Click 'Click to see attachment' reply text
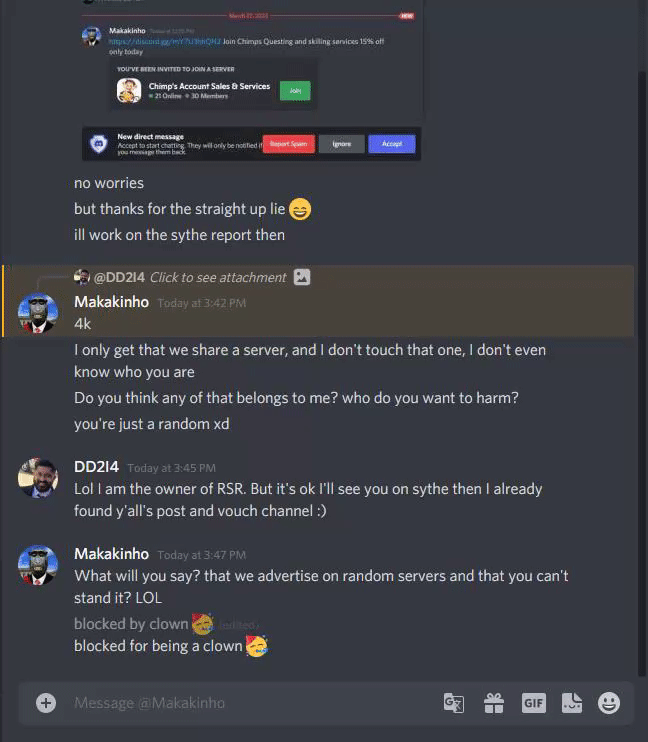Image resolution: width=648 pixels, height=742 pixels. (x=218, y=277)
